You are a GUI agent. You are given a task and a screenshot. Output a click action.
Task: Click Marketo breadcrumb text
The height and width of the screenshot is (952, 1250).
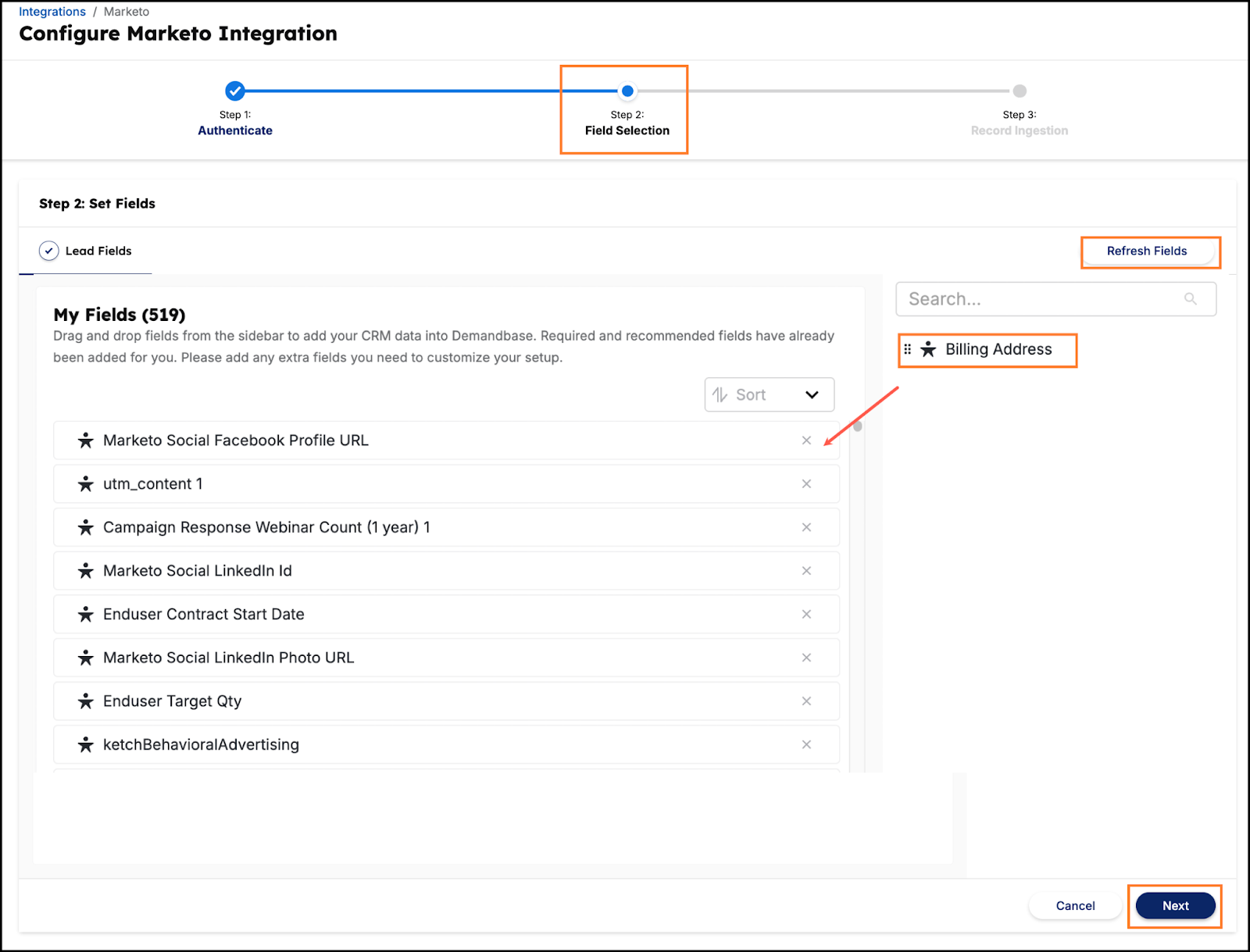coord(127,12)
